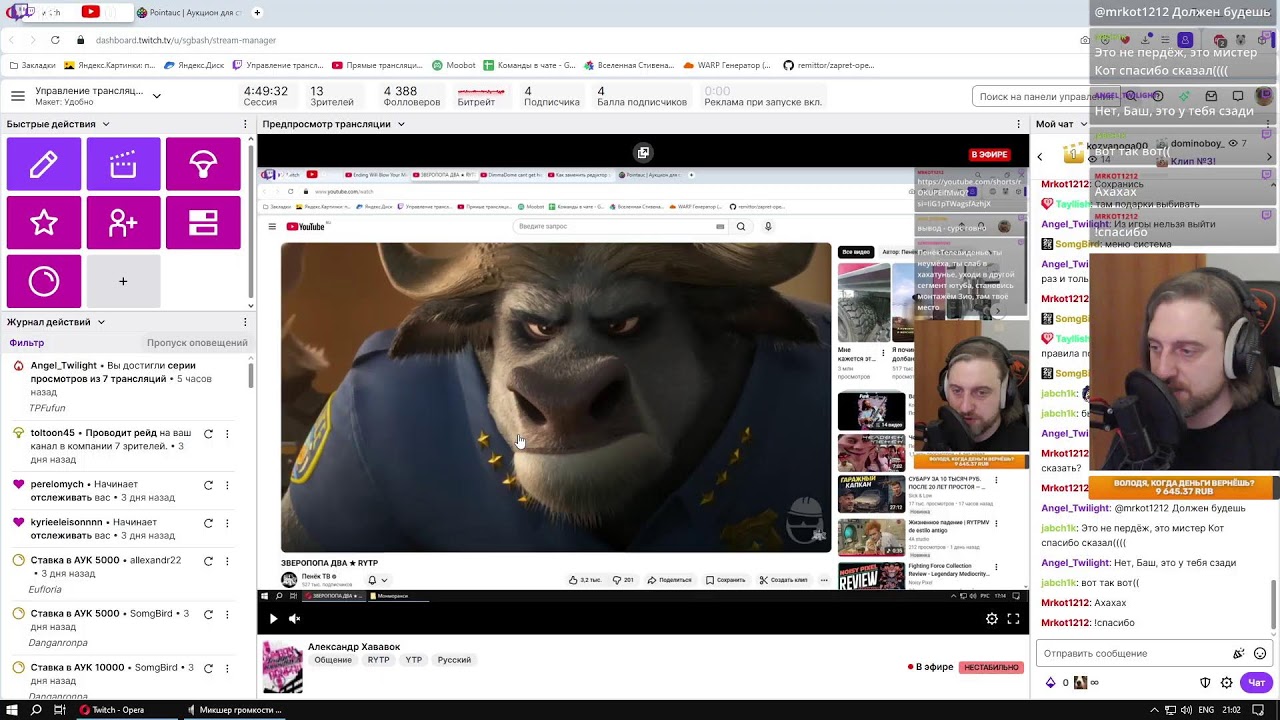Enter fullscreen on stream preview
Viewport: 1280px width, 720px height.
[x=1013, y=619]
